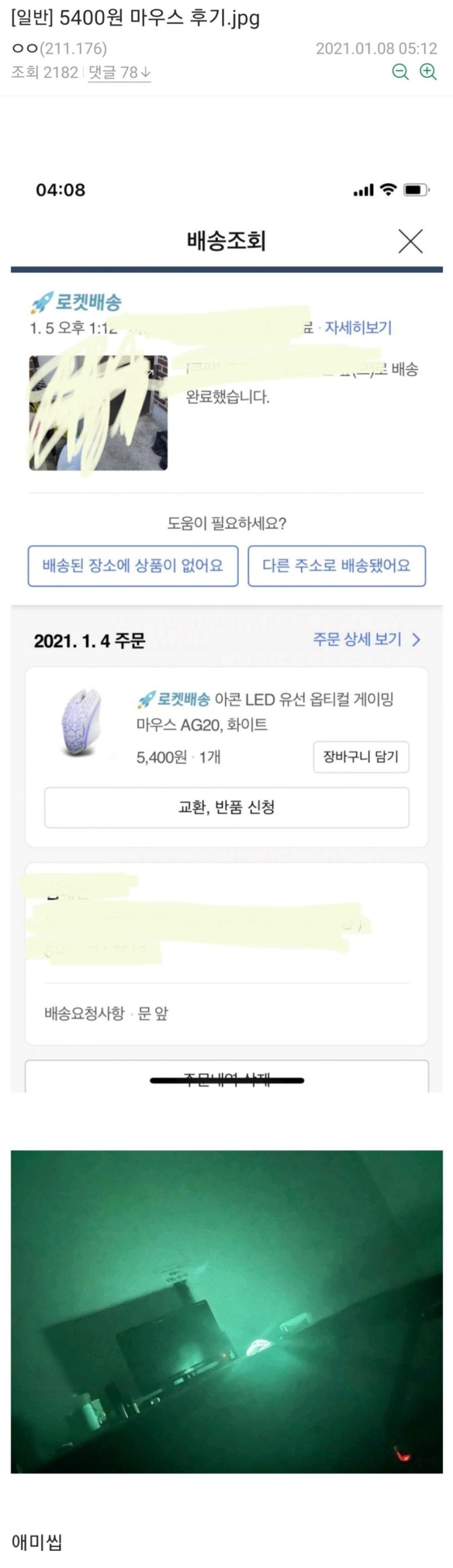Open the delivery photo thumbnail
The height and width of the screenshot is (1568, 453).
[x=98, y=413]
